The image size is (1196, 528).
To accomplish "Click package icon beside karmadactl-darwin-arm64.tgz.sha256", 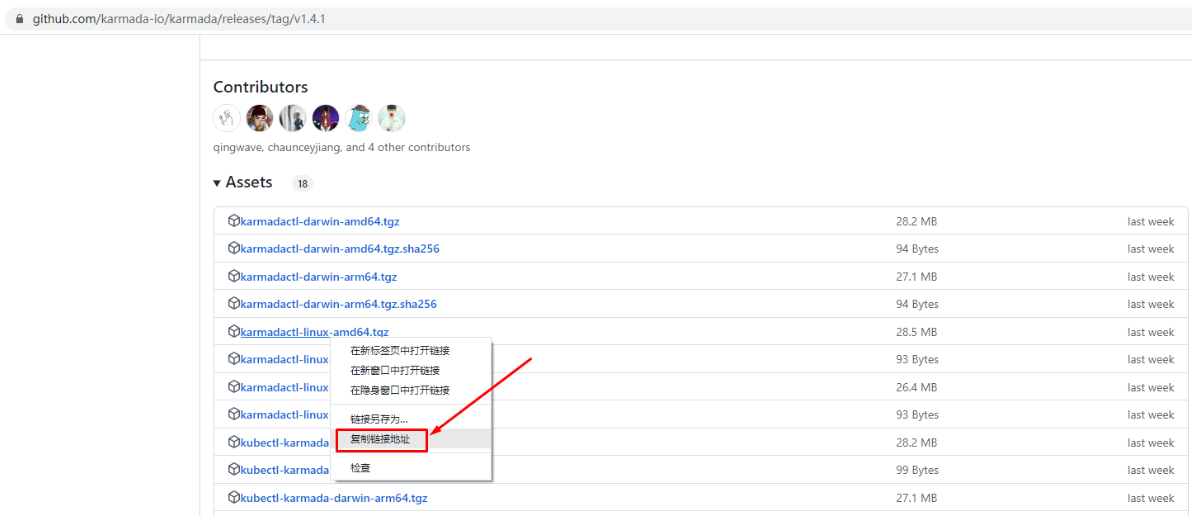I will 233,304.
